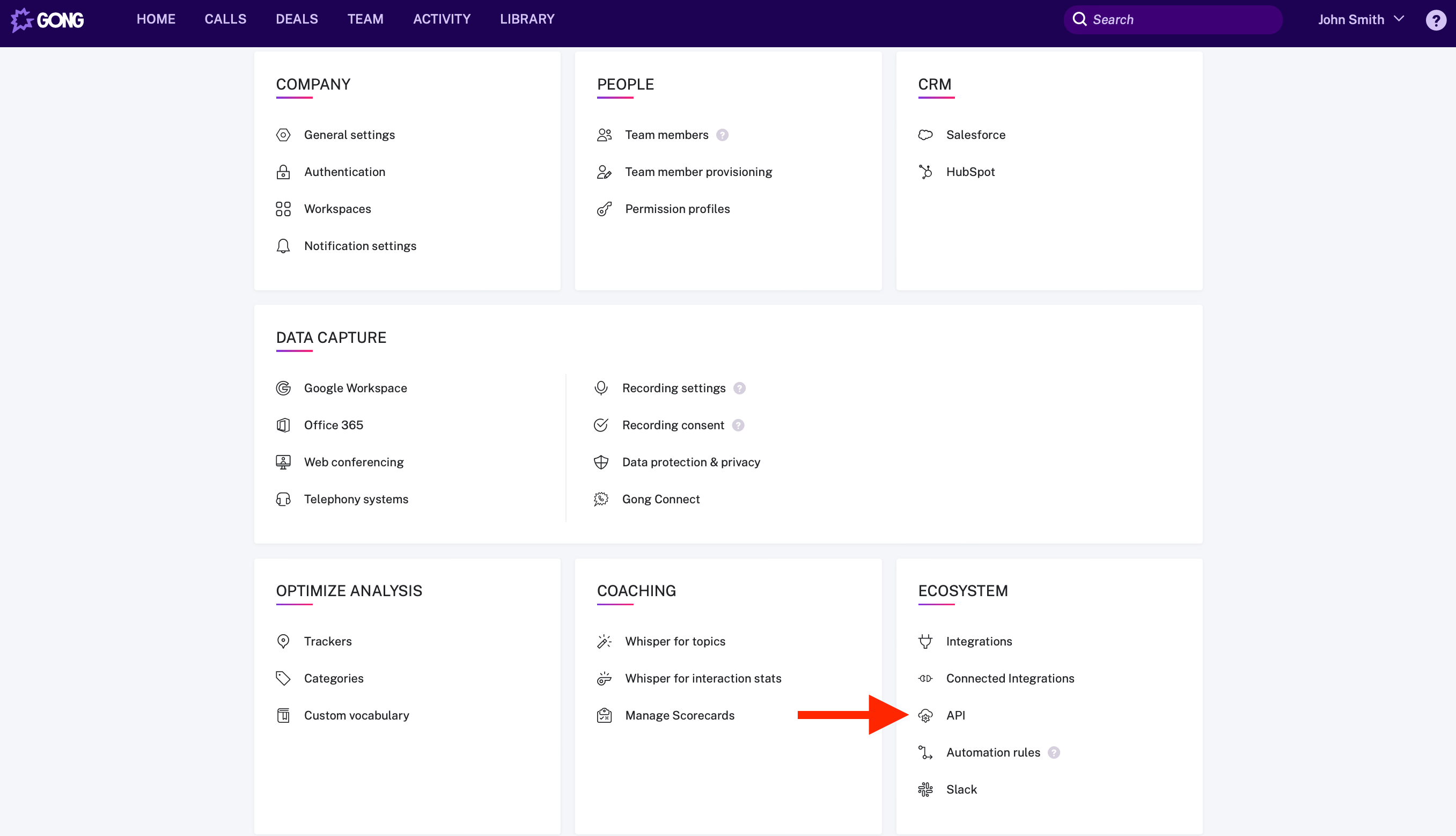Click help tooltip next to Team members
1456x836 pixels.
click(x=723, y=135)
